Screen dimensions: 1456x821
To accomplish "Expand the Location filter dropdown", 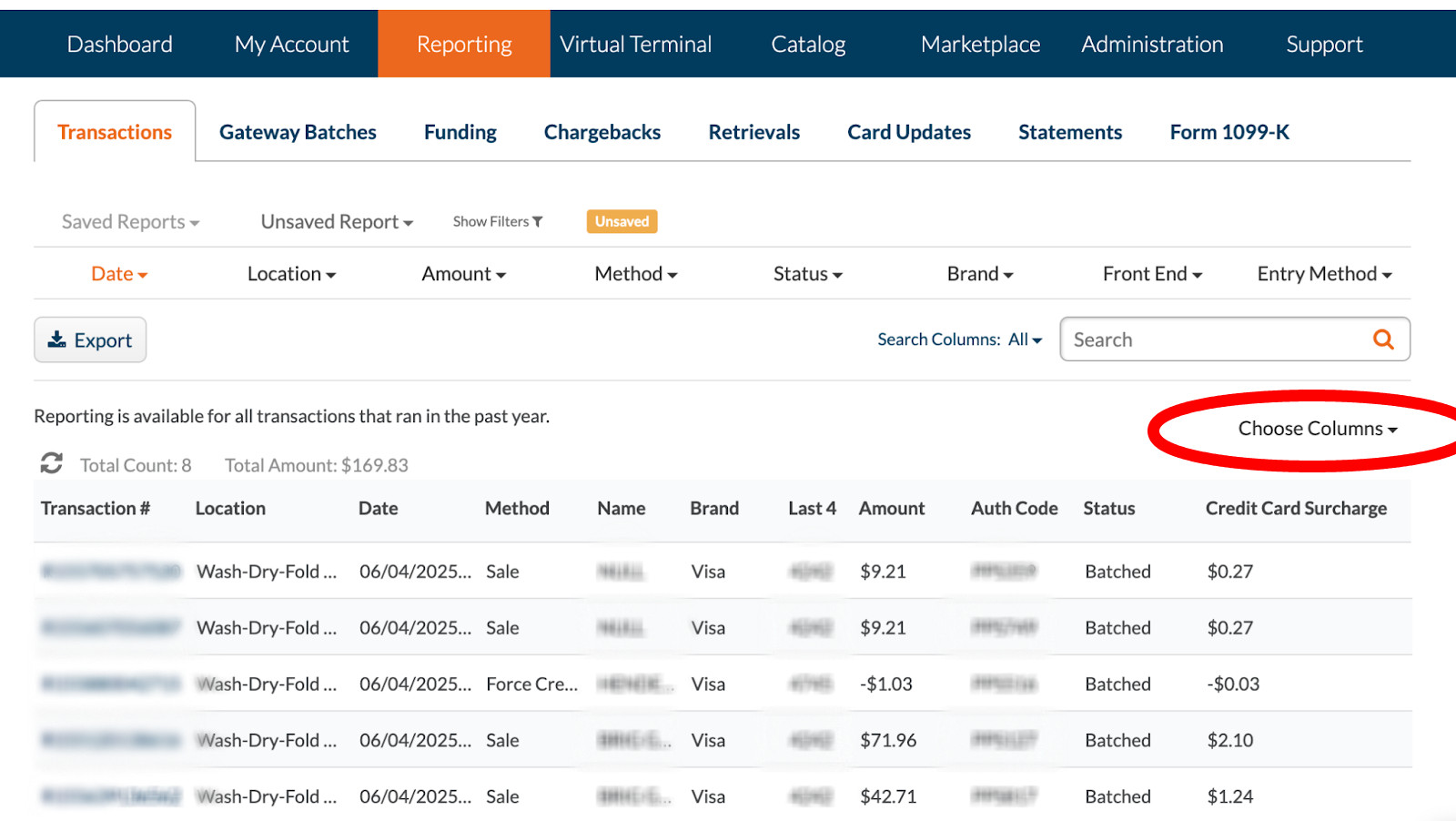I will coord(291,274).
